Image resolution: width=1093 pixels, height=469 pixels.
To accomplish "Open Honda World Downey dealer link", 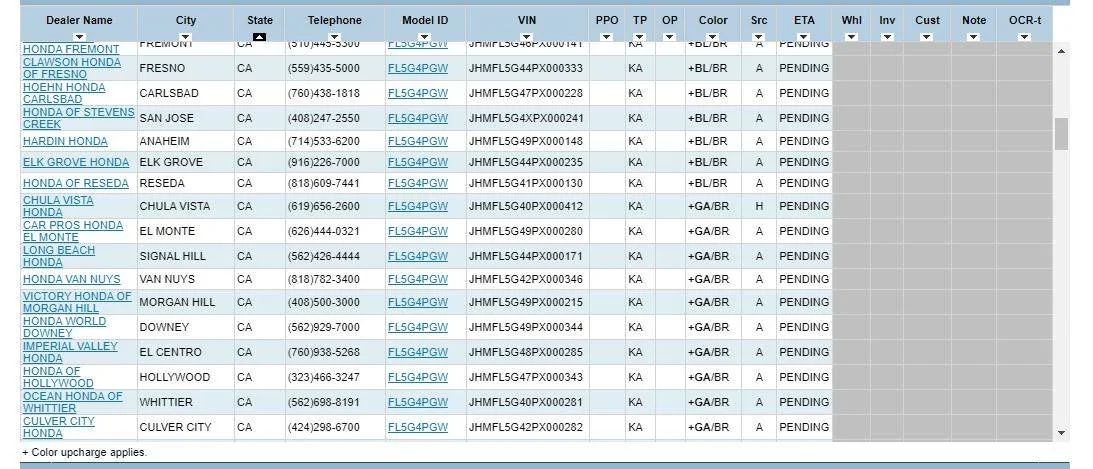I will [64, 328].
